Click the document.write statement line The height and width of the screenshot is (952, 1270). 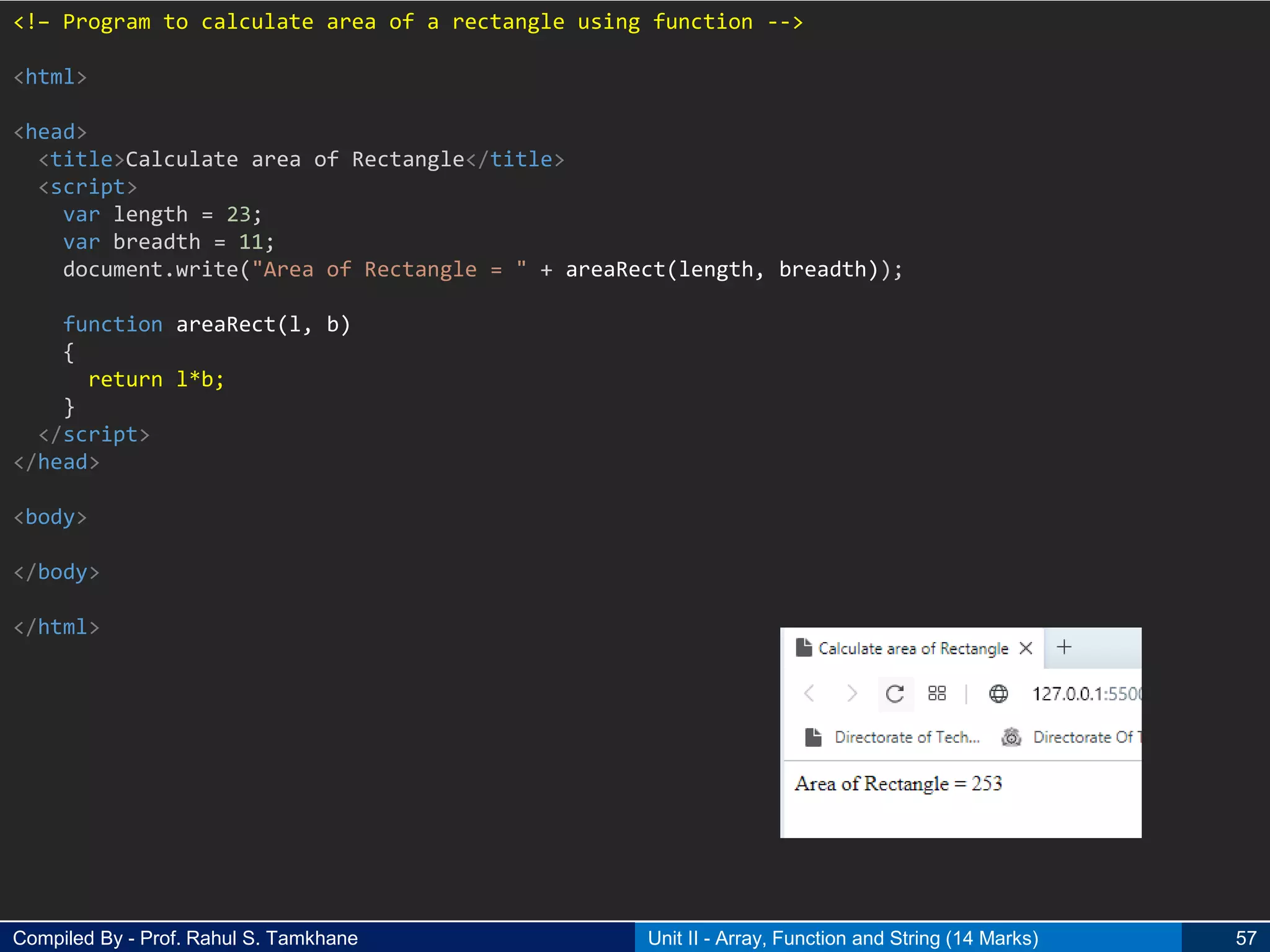tap(483, 270)
